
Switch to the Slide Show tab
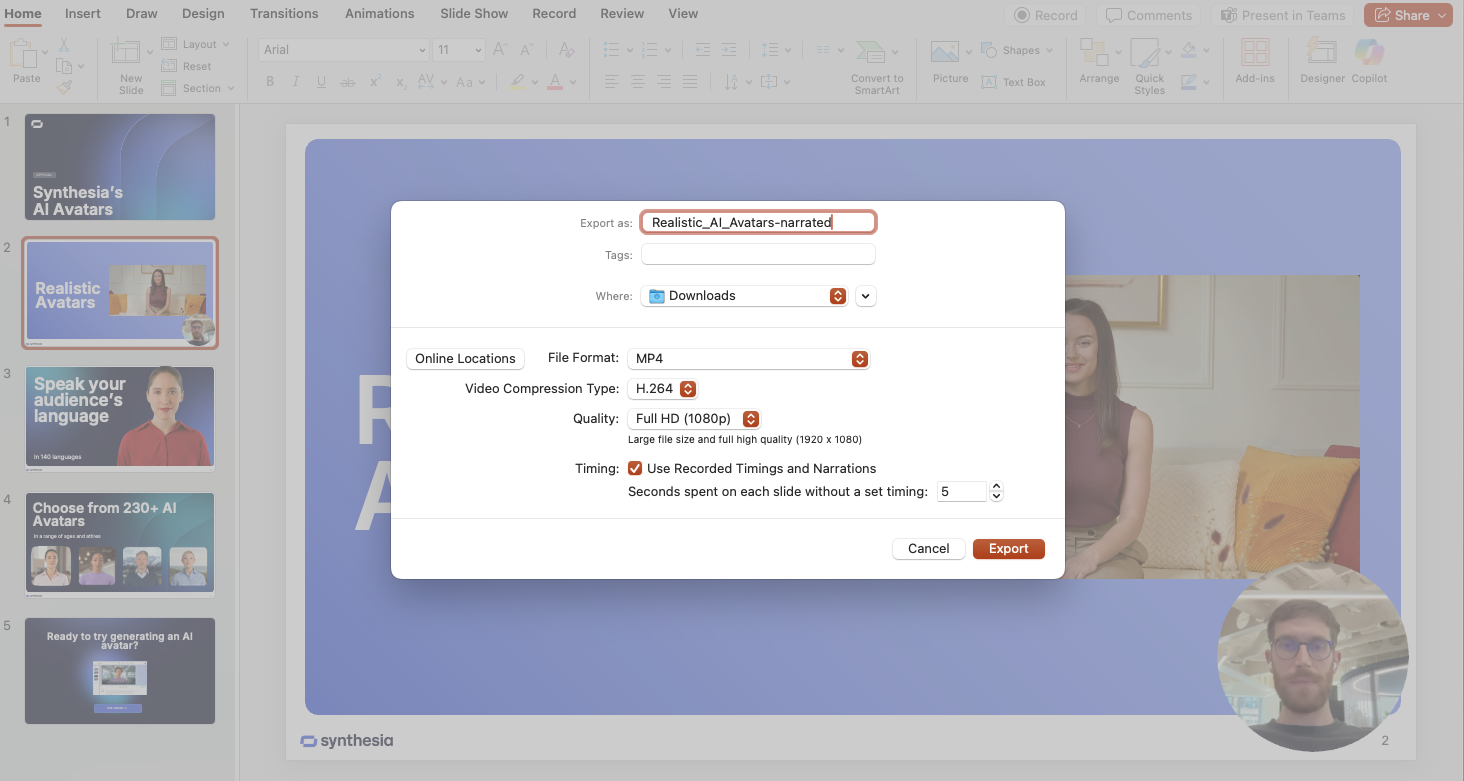474,13
